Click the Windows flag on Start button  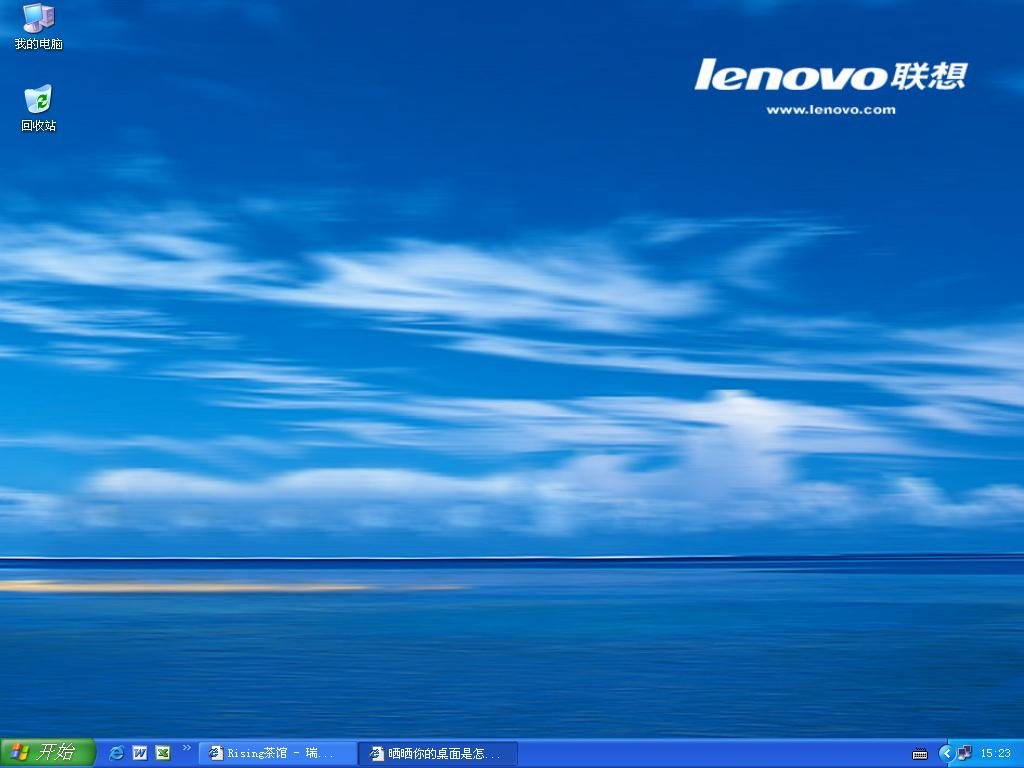tap(19, 752)
